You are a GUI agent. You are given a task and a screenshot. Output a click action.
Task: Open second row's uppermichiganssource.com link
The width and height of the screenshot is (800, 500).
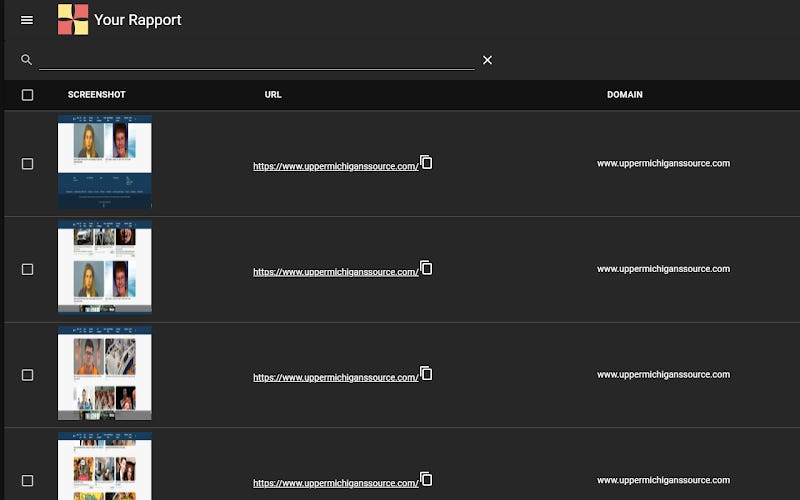coord(336,272)
